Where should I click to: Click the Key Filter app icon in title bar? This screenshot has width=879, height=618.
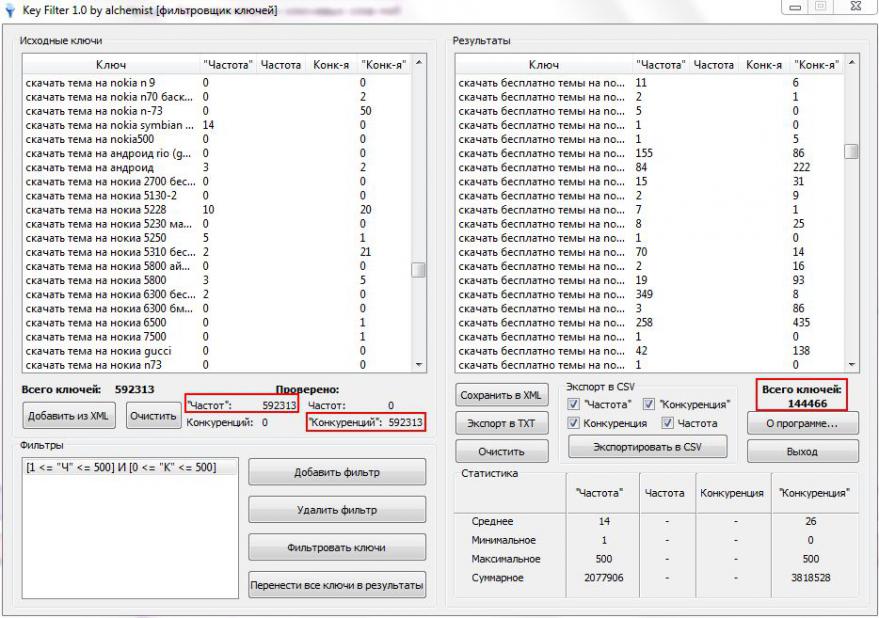click(10, 10)
